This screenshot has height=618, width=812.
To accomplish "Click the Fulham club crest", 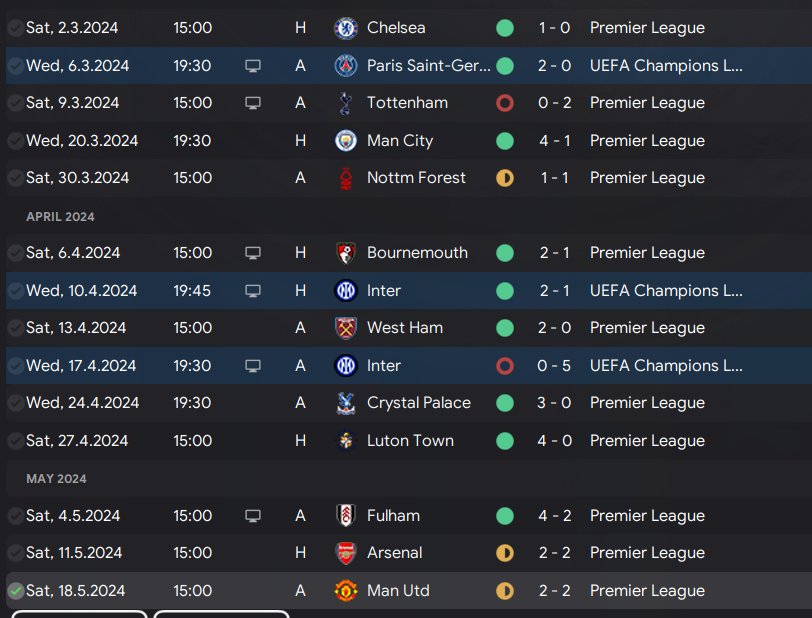I will [x=346, y=516].
